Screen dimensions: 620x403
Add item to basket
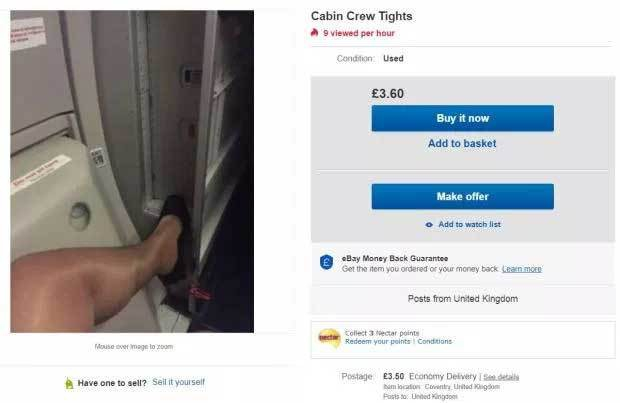pyautogui.click(x=462, y=143)
